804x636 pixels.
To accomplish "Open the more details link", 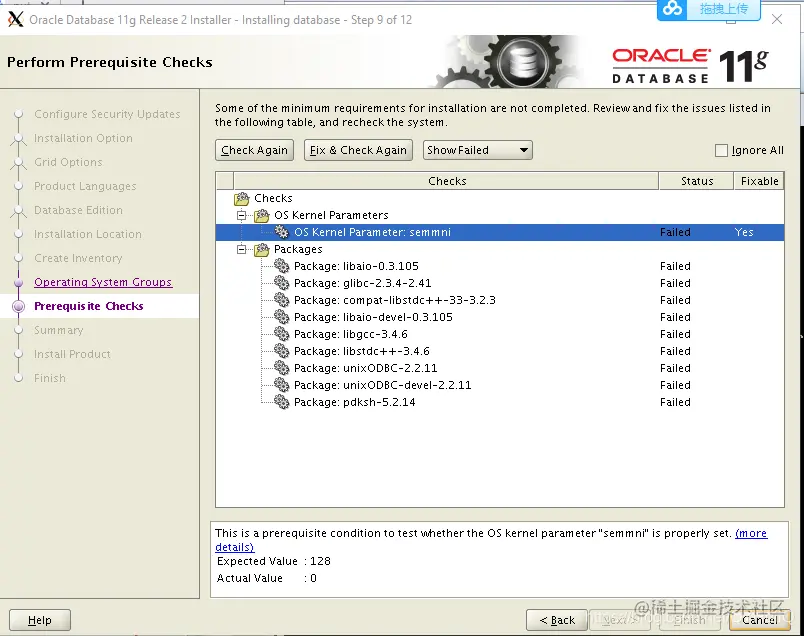I will point(751,533).
